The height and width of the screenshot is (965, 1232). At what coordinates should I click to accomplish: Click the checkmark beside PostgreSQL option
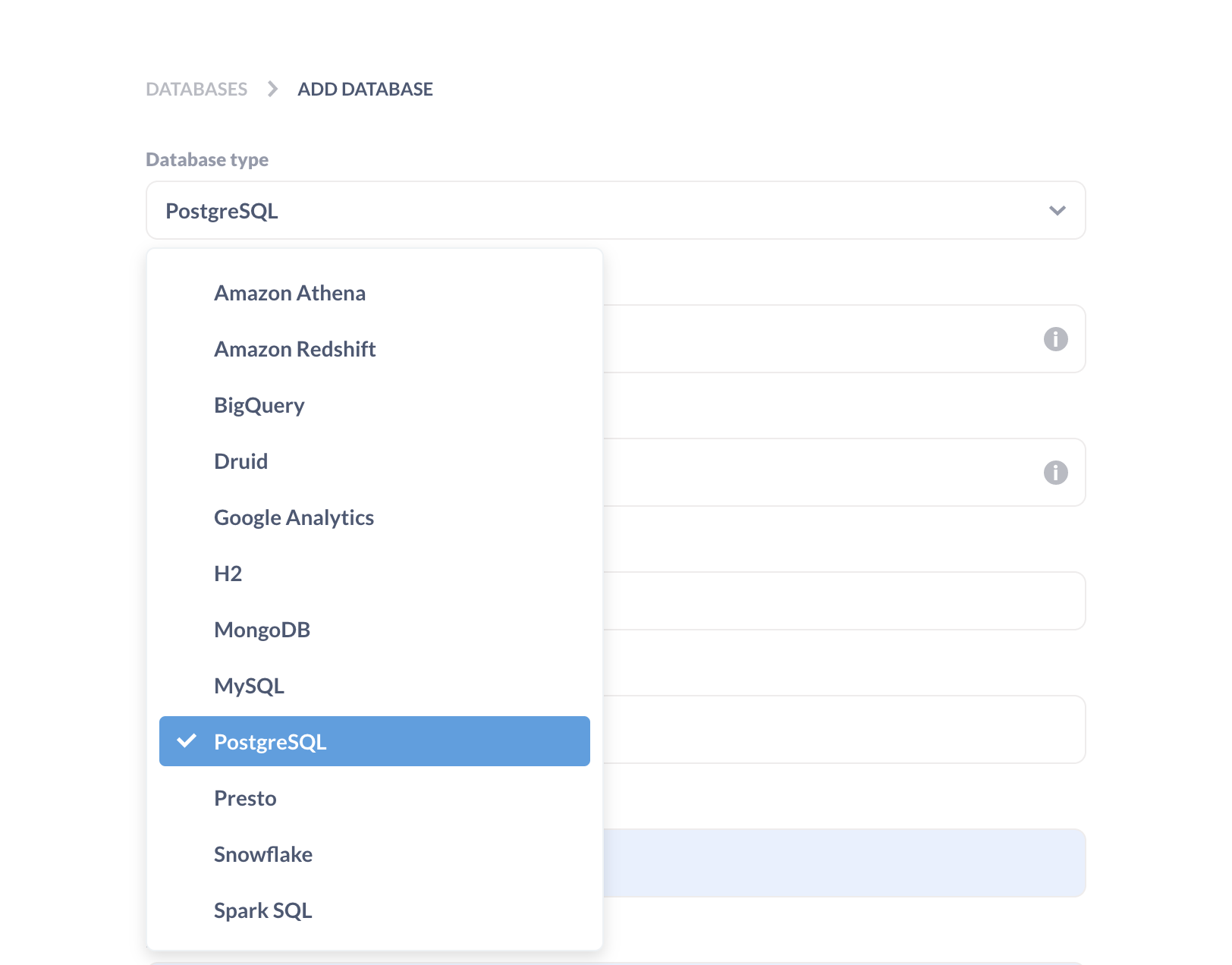(187, 741)
